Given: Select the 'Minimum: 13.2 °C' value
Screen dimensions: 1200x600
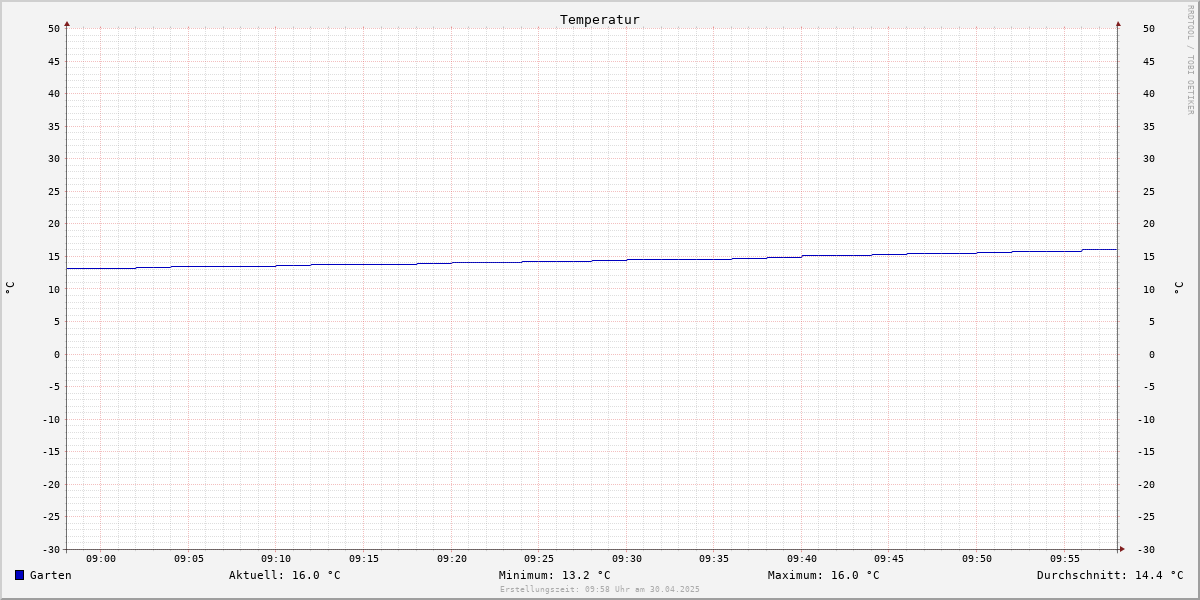Looking at the screenshot, I should (555, 575).
